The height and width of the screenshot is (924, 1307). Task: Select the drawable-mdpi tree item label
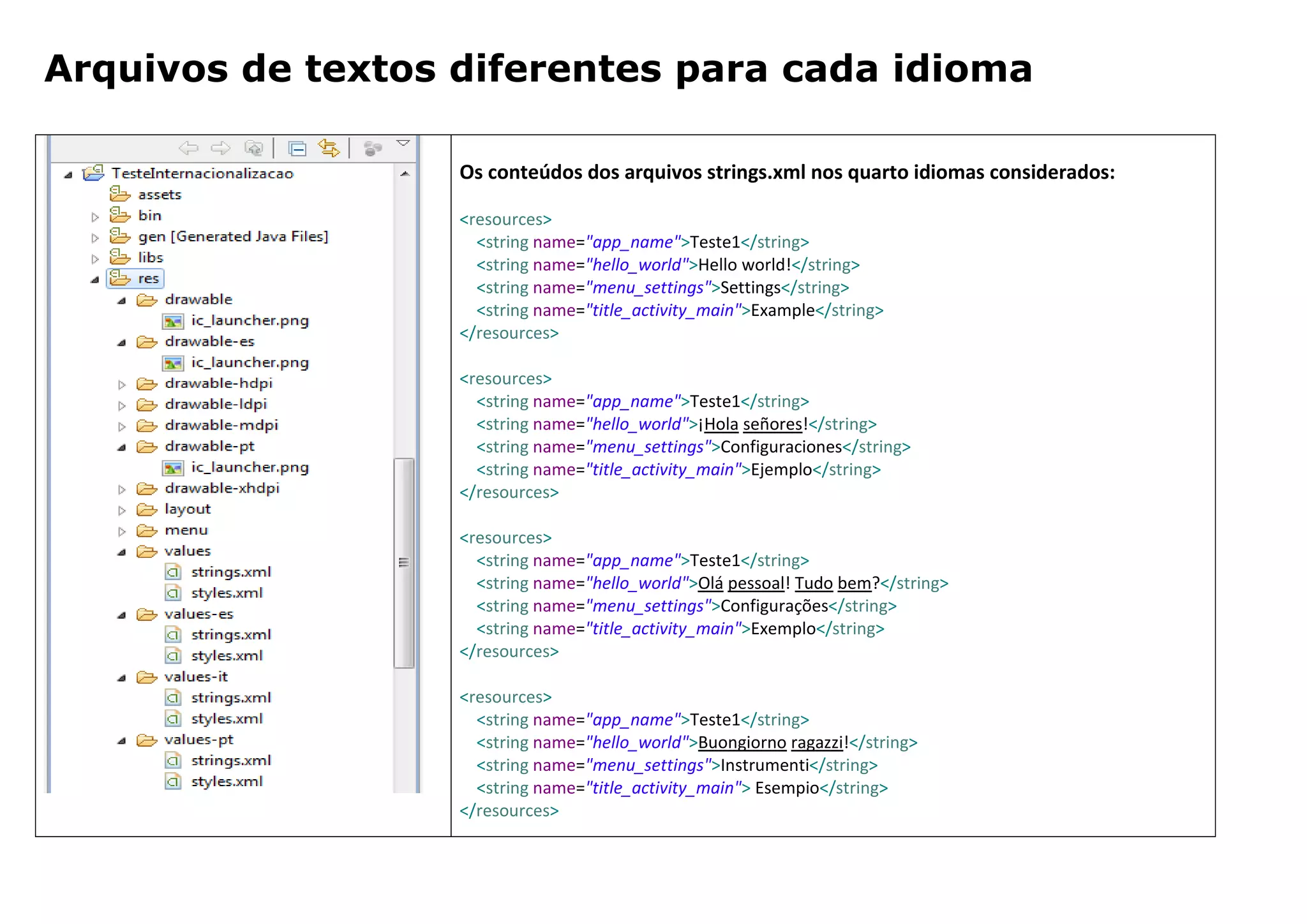[x=221, y=425]
